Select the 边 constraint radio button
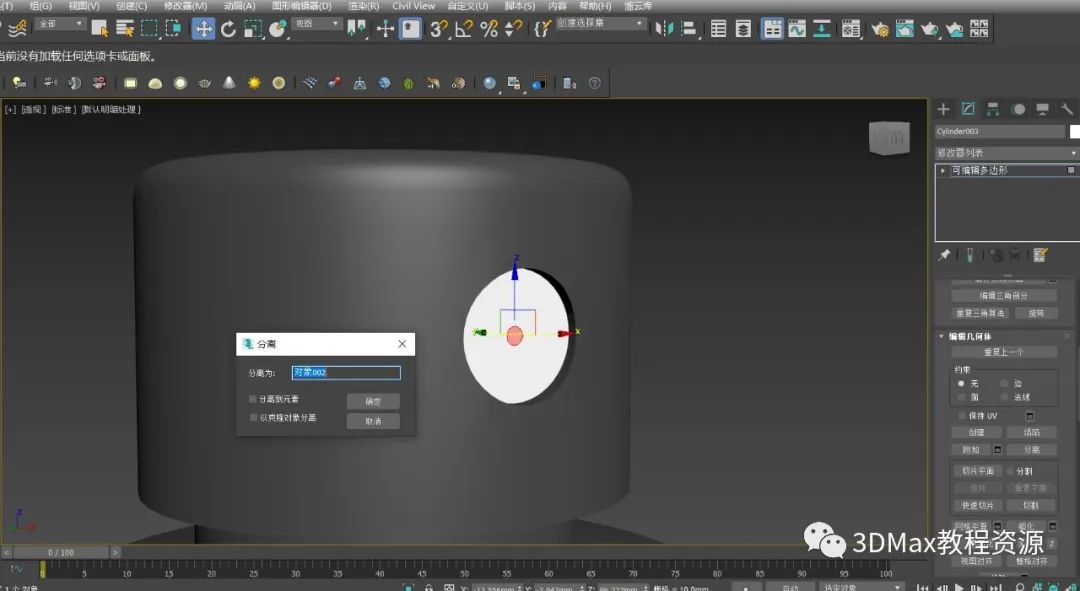1080x591 pixels. point(1005,383)
